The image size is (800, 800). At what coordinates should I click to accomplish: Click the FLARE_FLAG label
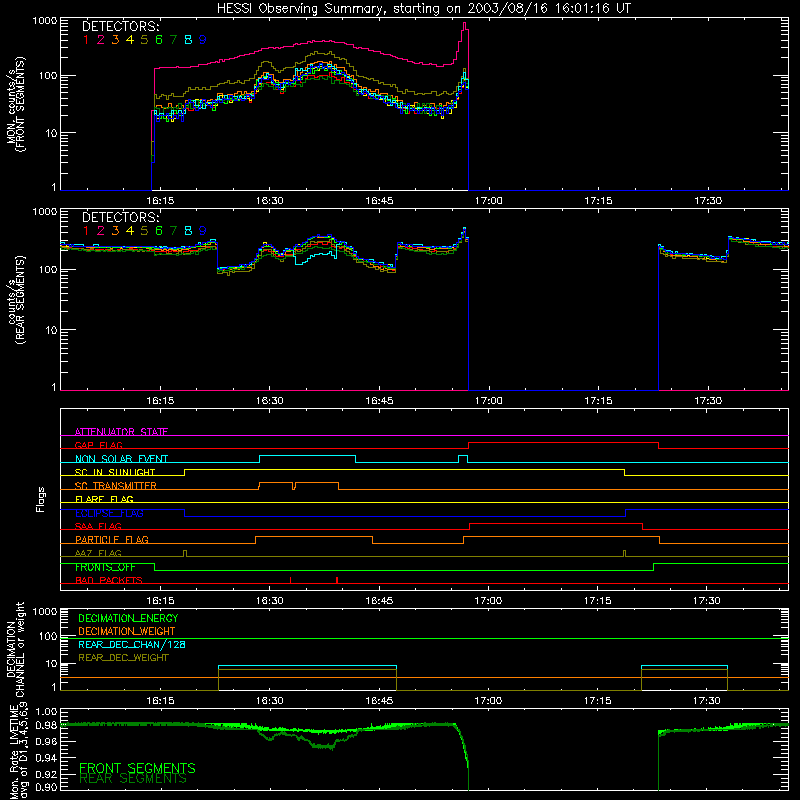click(104, 499)
